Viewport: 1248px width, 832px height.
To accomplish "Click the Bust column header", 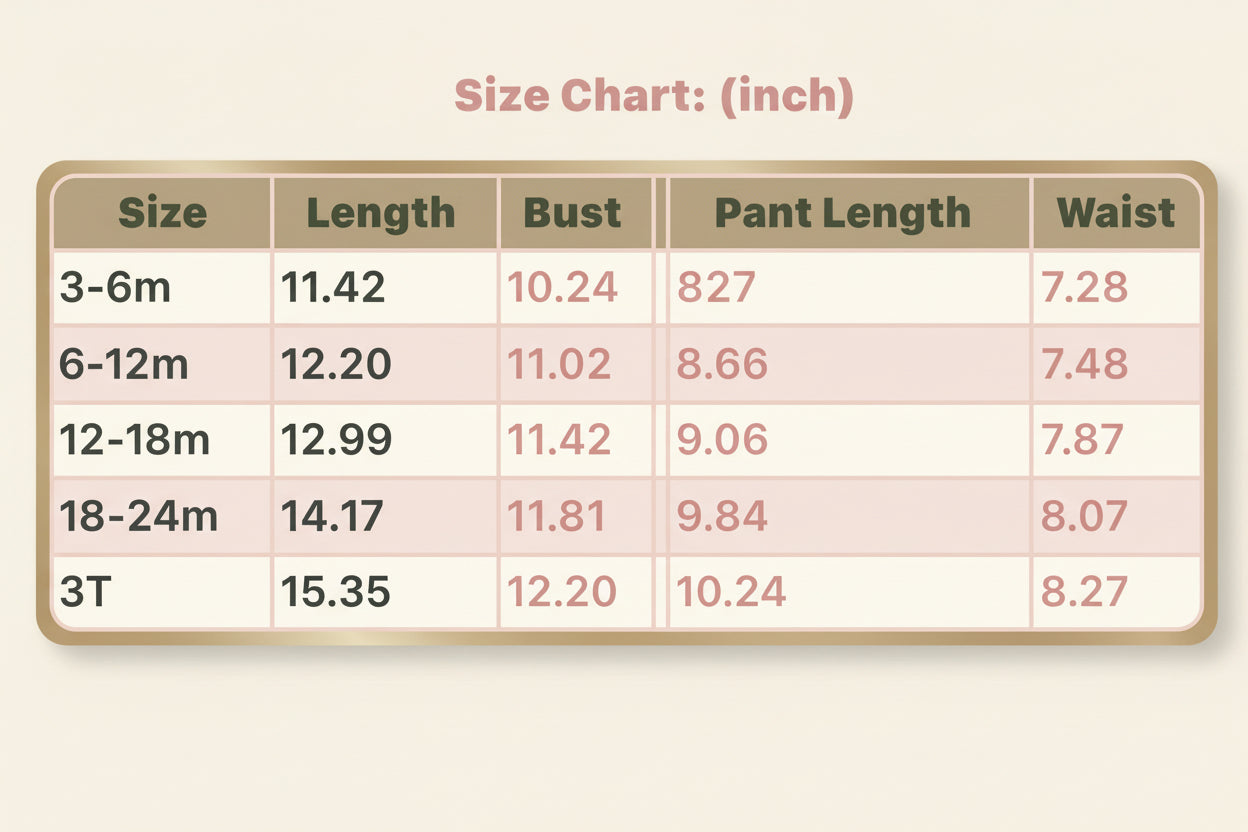I will pyautogui.click(x=572, y=213).
